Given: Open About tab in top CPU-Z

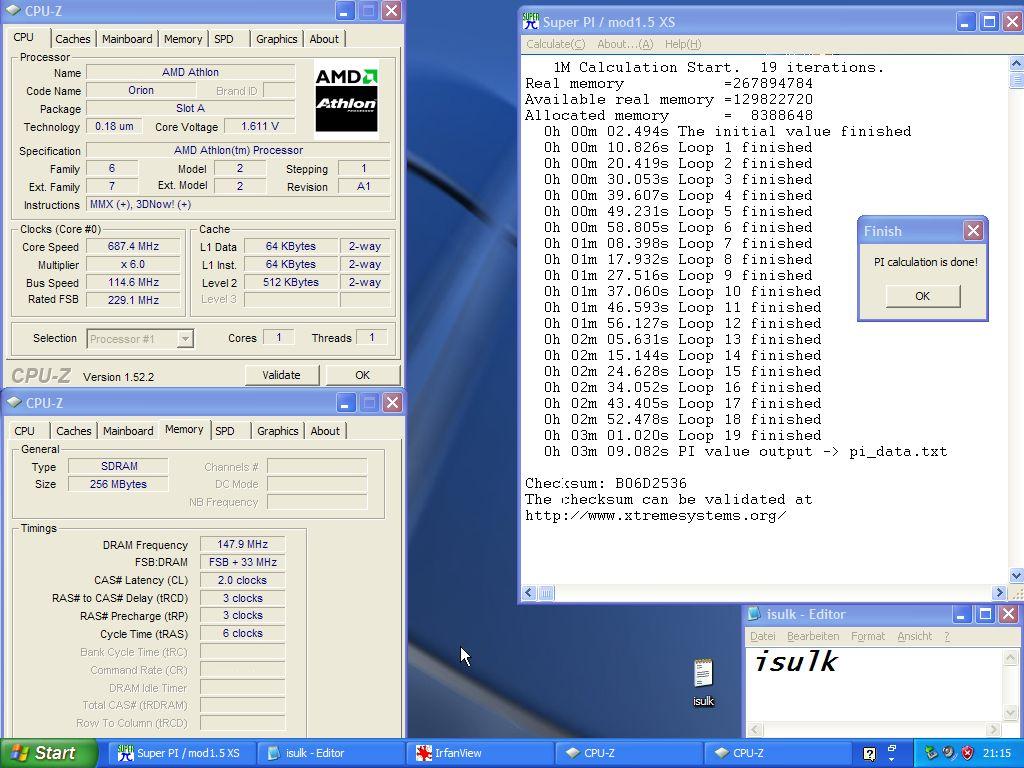Looking at the screenshot, I should click(324, 39).
